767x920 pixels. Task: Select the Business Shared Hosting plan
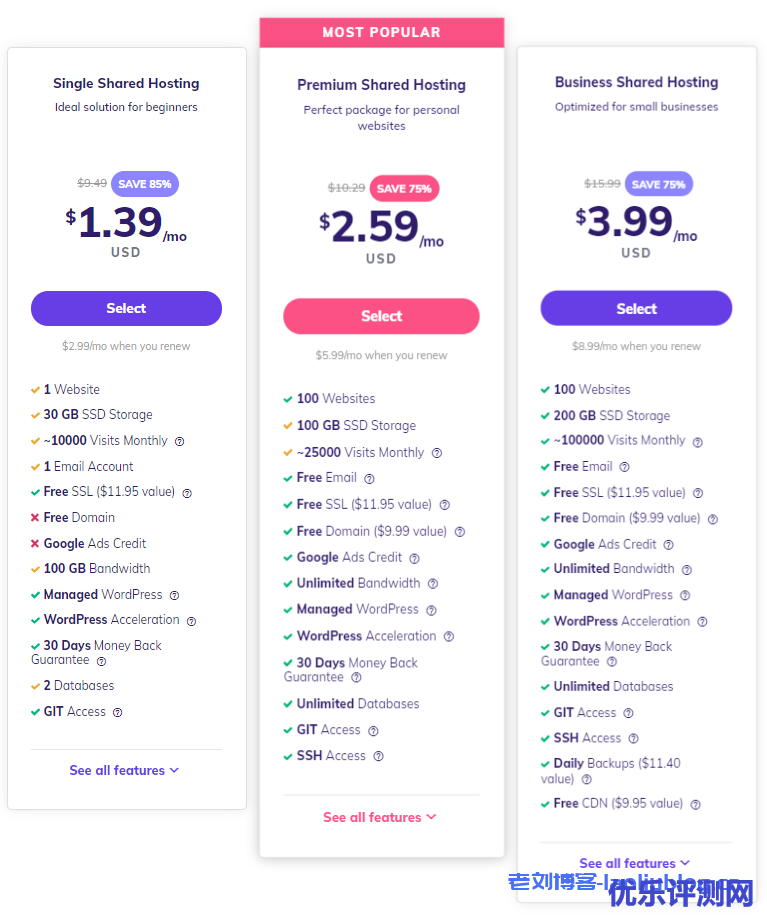coord(636,309)
